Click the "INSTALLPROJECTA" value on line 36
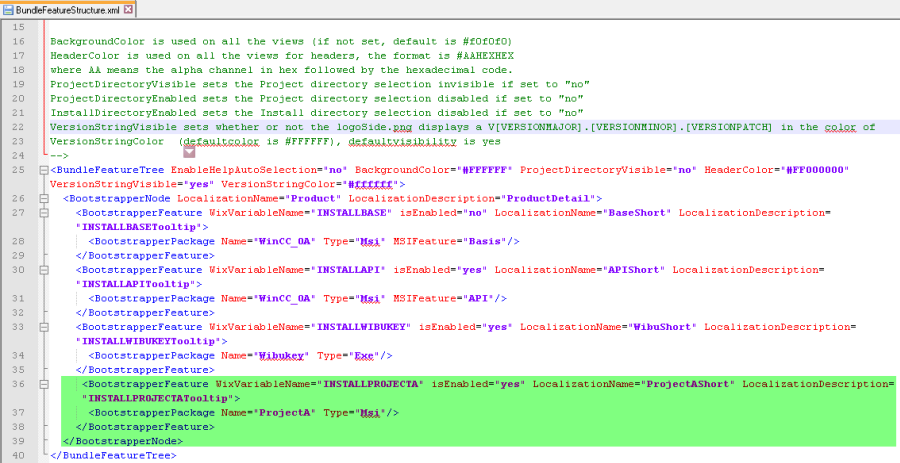 (370, 384)
